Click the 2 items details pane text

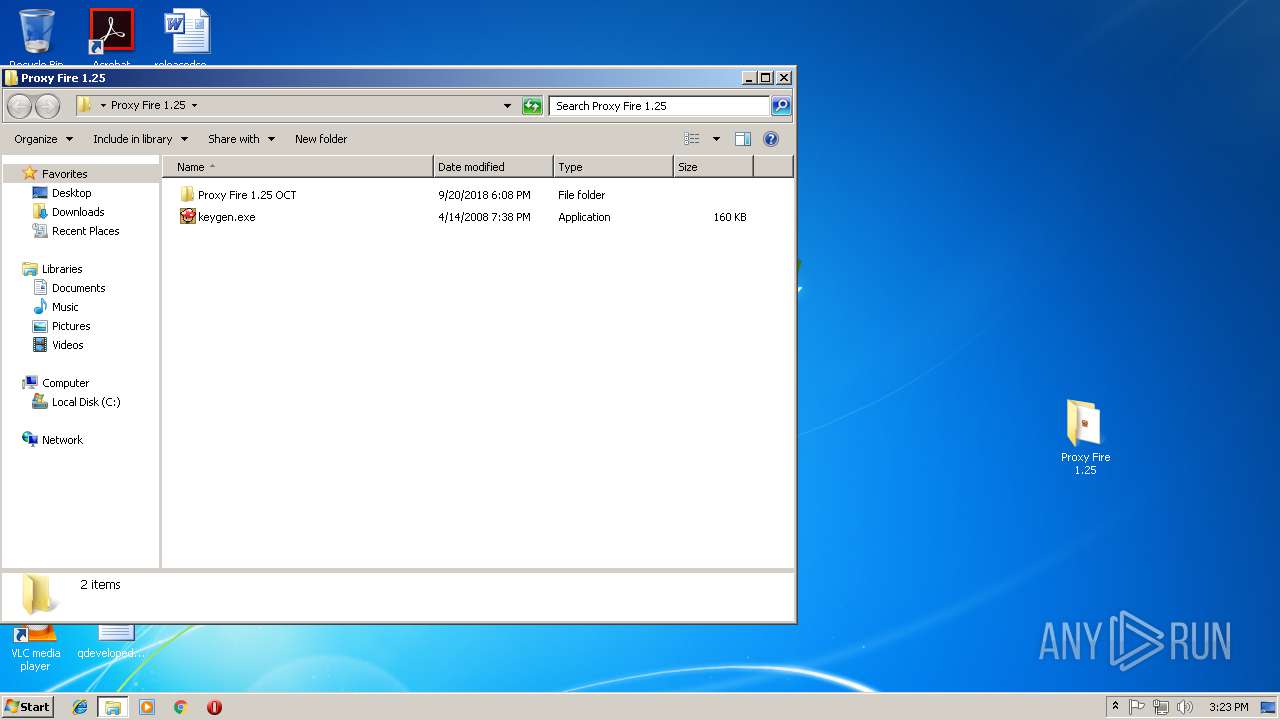[x=100, y=585]
